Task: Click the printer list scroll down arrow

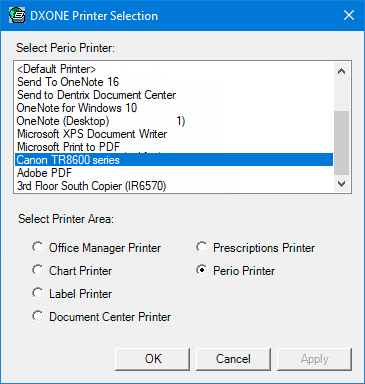Action: (341, 183)
